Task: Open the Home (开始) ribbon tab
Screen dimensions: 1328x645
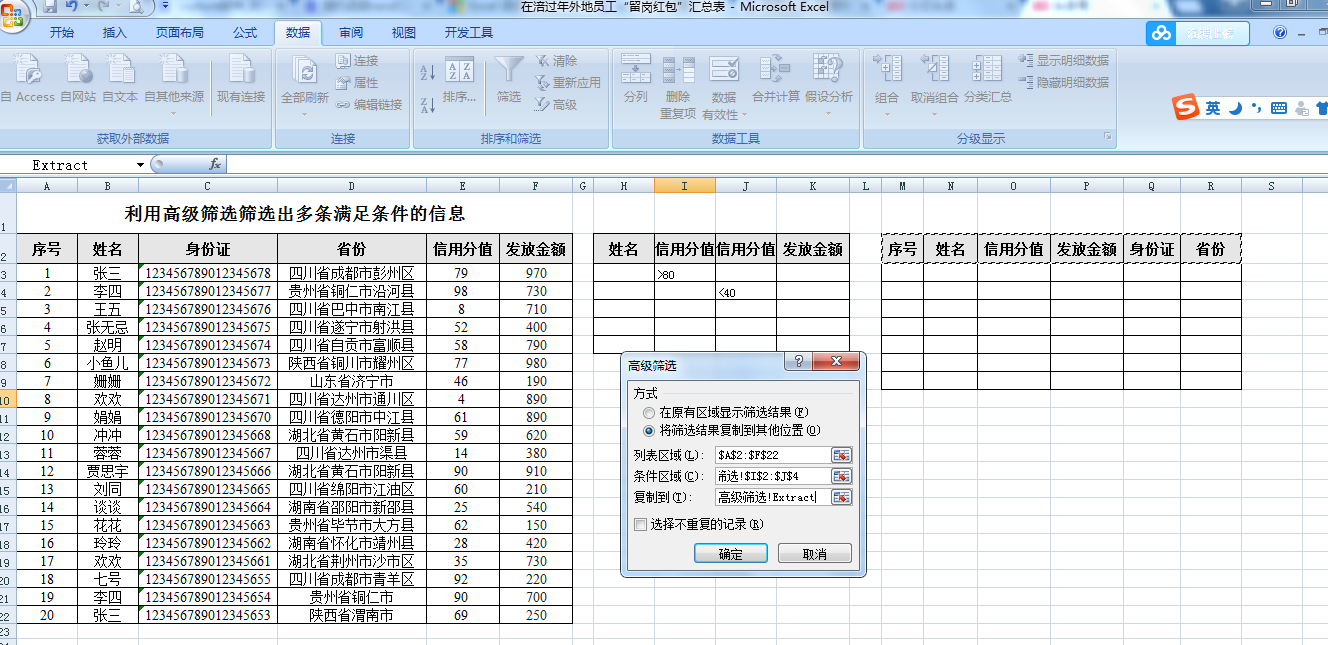Action: [62, 32]
